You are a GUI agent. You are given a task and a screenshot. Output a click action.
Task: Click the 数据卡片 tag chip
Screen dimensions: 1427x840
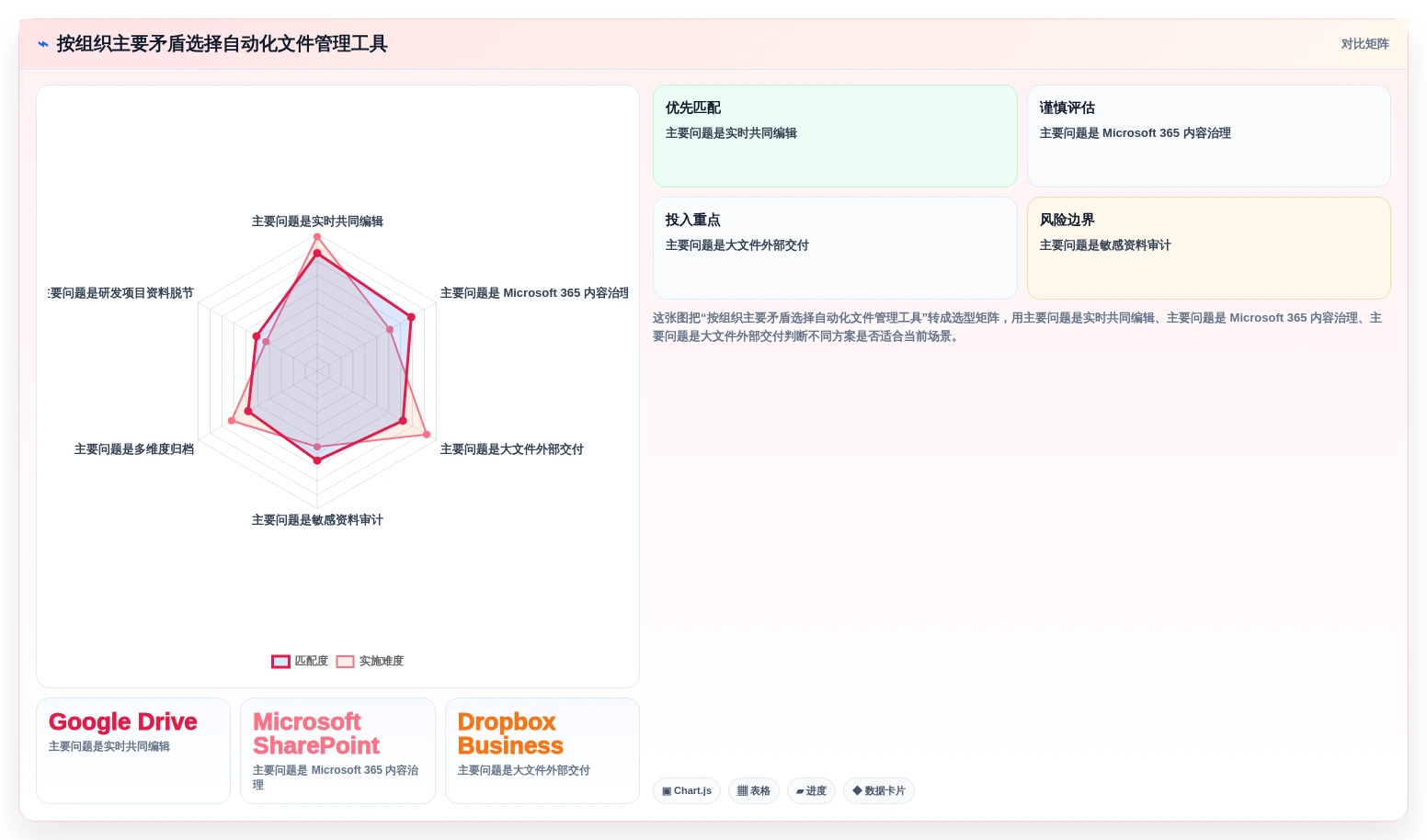(x=879, y=791)
